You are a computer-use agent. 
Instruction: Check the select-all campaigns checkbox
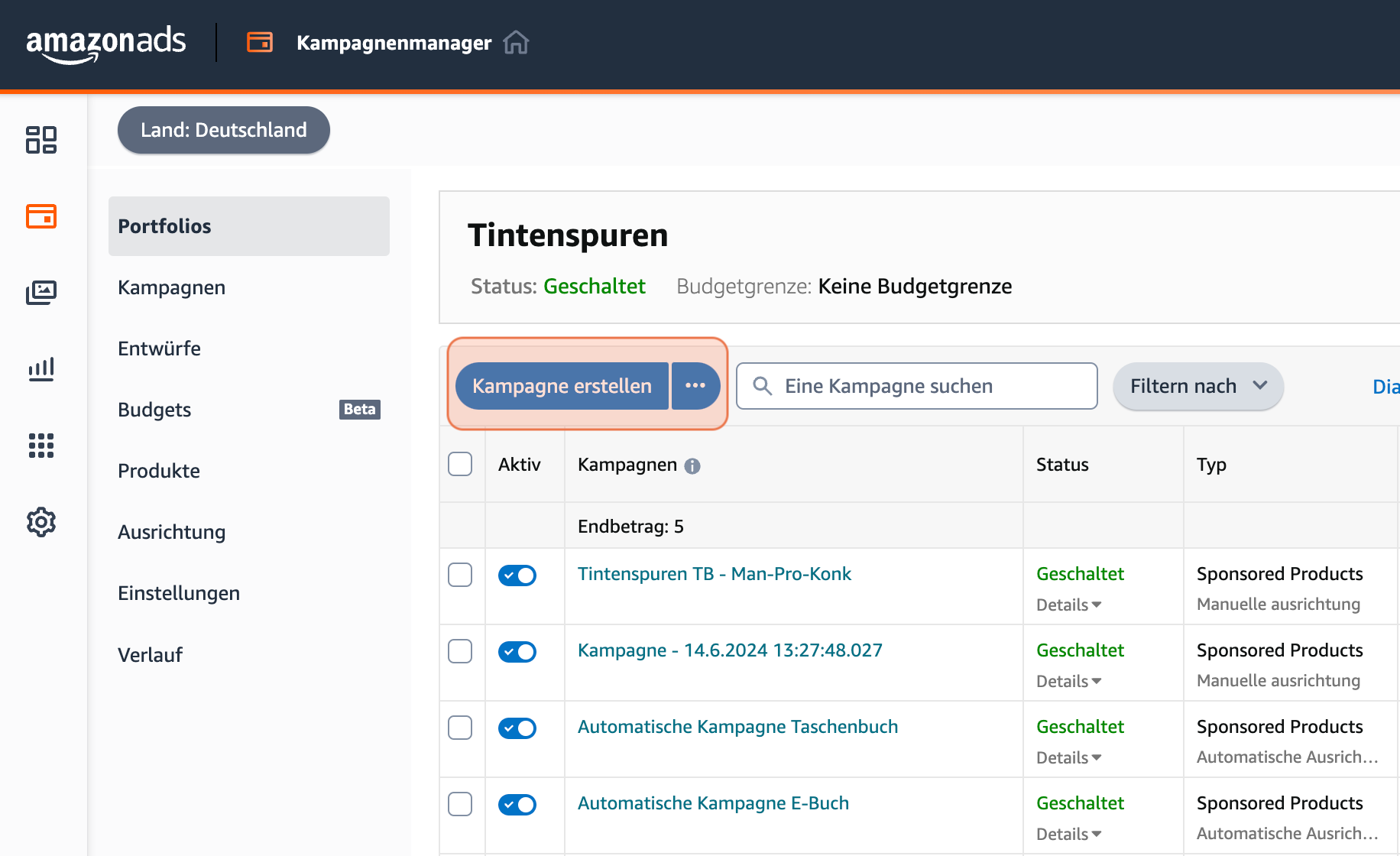(460, 464)
